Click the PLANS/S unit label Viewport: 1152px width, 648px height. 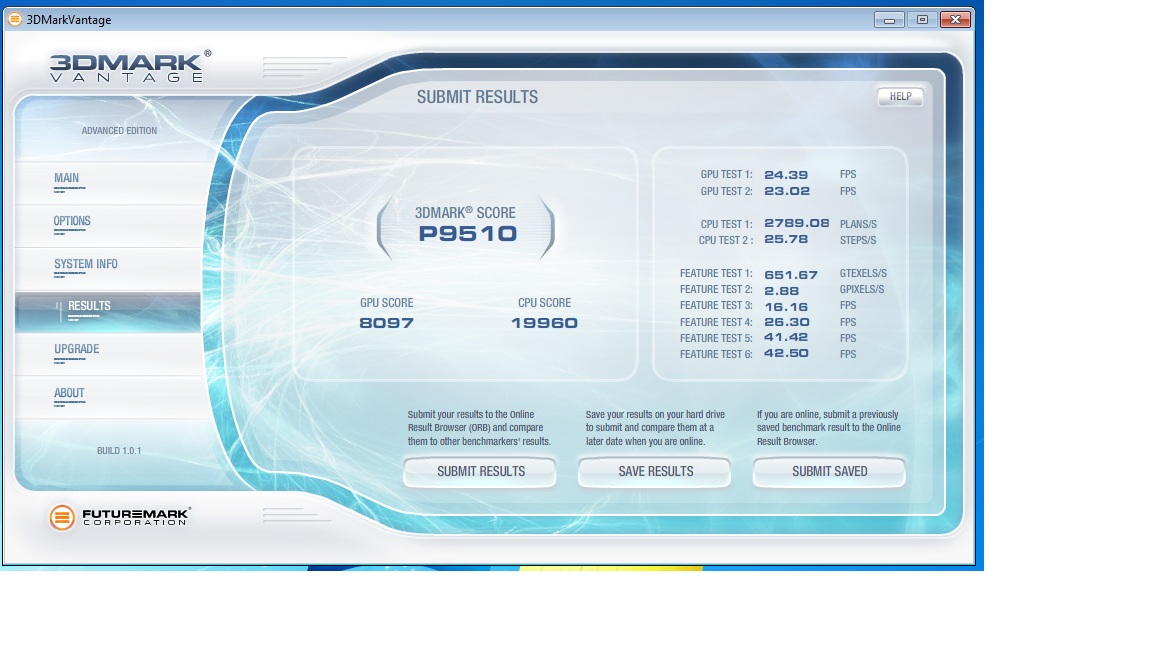pos(858,224)
